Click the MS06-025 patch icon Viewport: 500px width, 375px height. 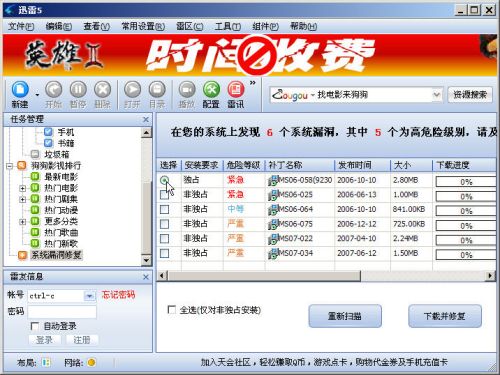pos(273,195)
